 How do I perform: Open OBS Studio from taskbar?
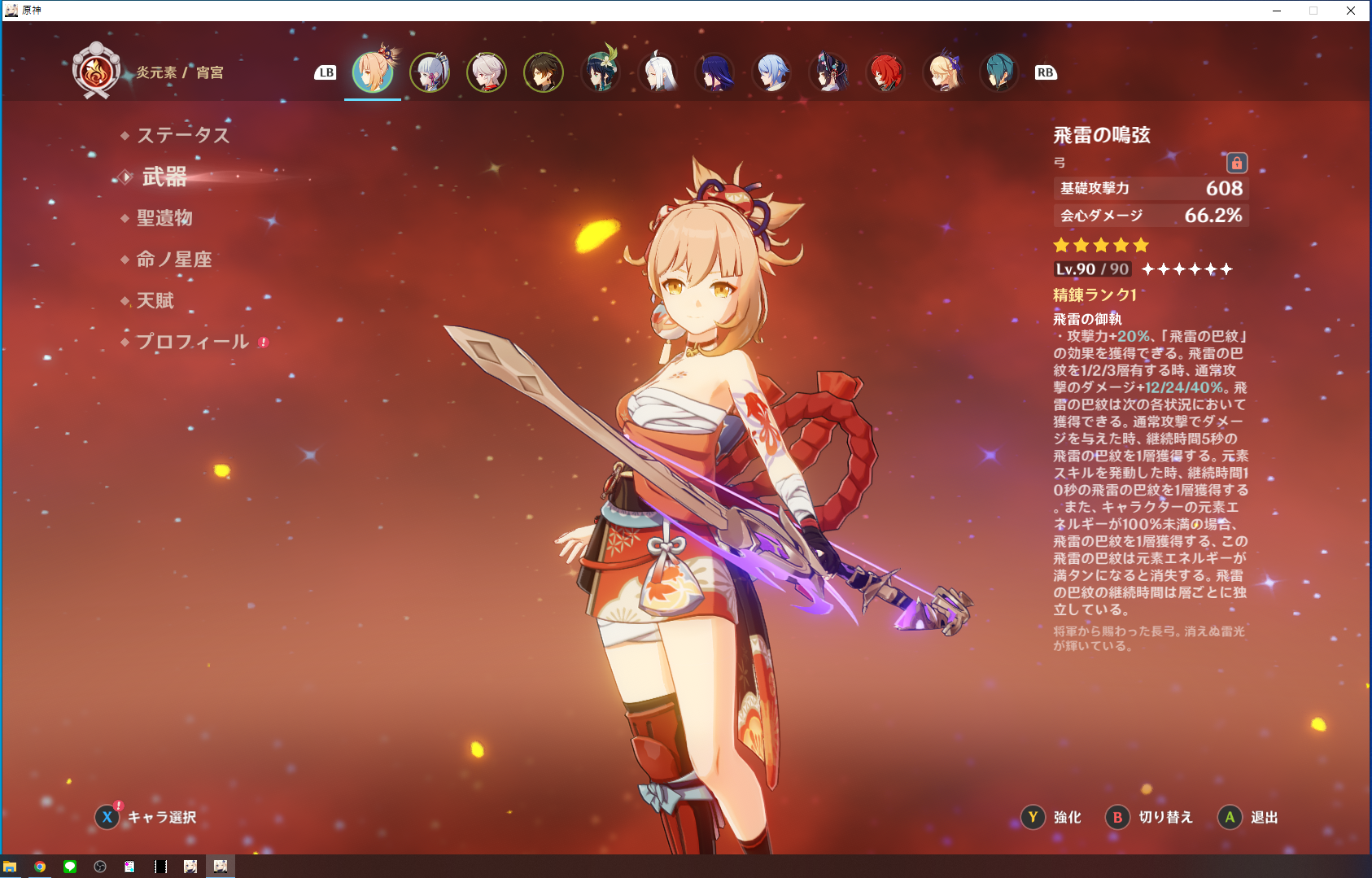tap(100, 867)
